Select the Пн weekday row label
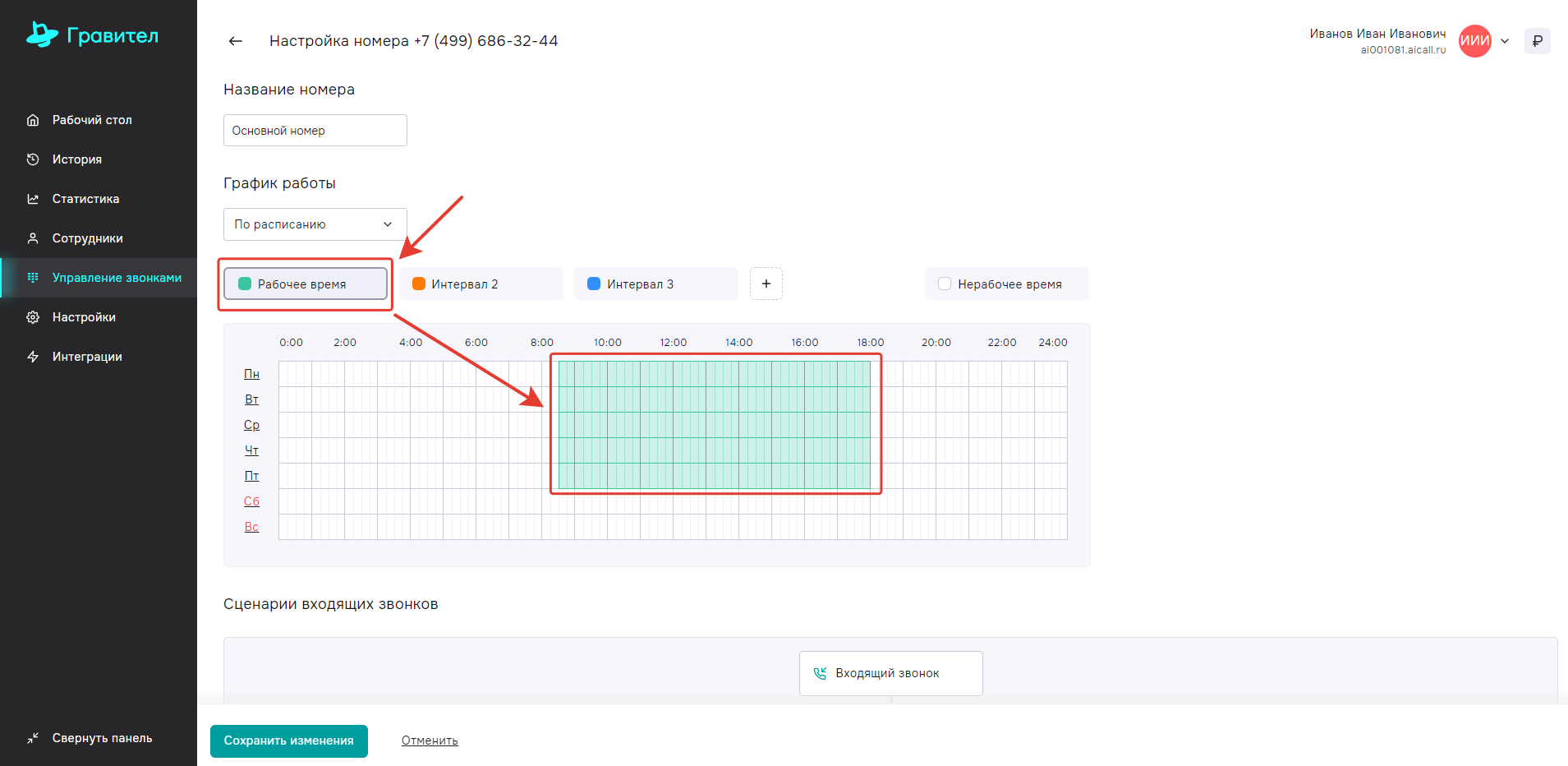The width and height of the screenshot is (1568, 766). point(251,374)
